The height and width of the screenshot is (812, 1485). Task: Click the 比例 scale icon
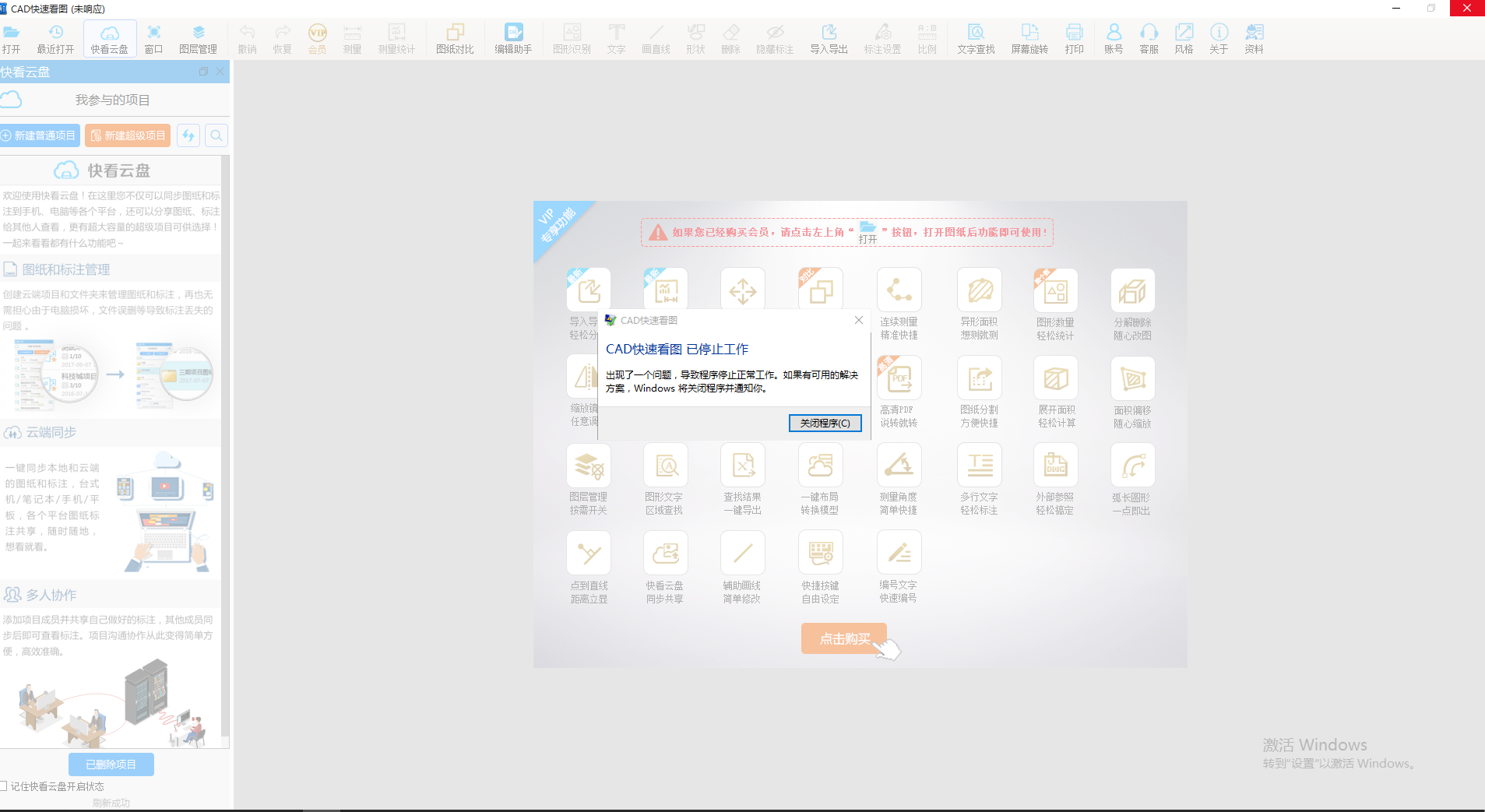coord(927,38)
